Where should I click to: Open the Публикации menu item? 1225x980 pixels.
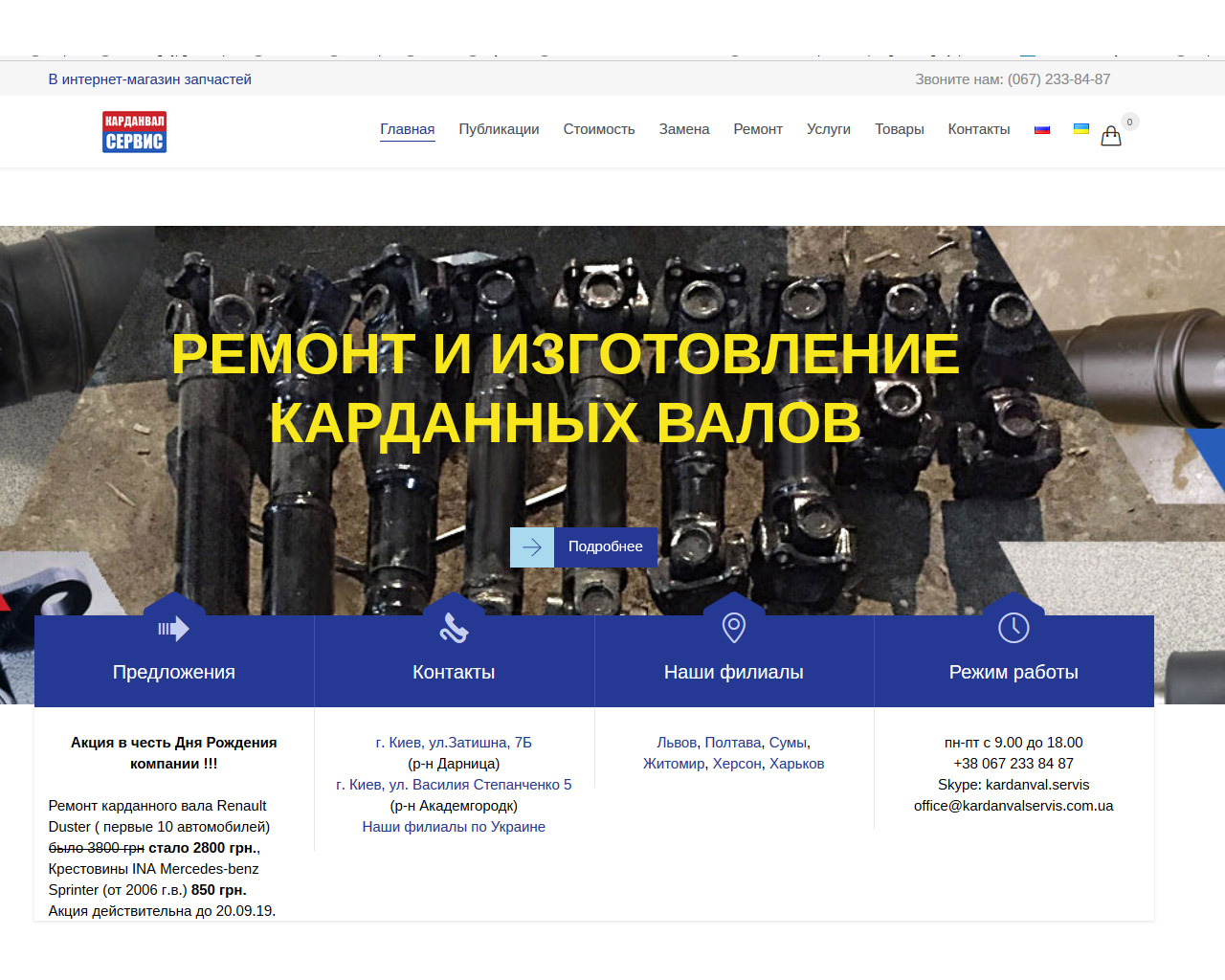[499, 129]
